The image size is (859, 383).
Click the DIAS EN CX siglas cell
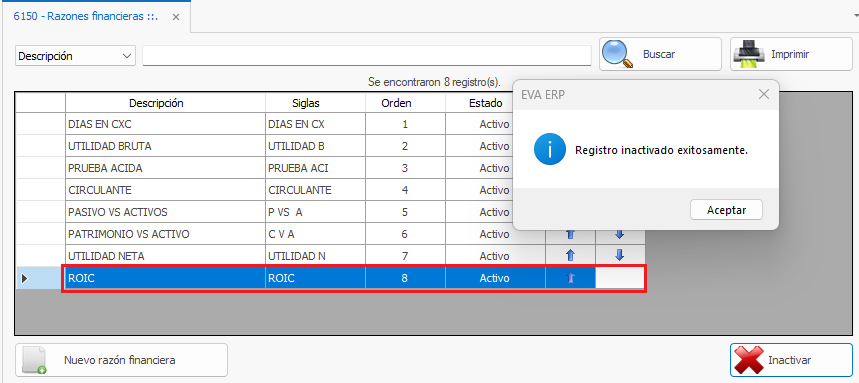(316, 124)
